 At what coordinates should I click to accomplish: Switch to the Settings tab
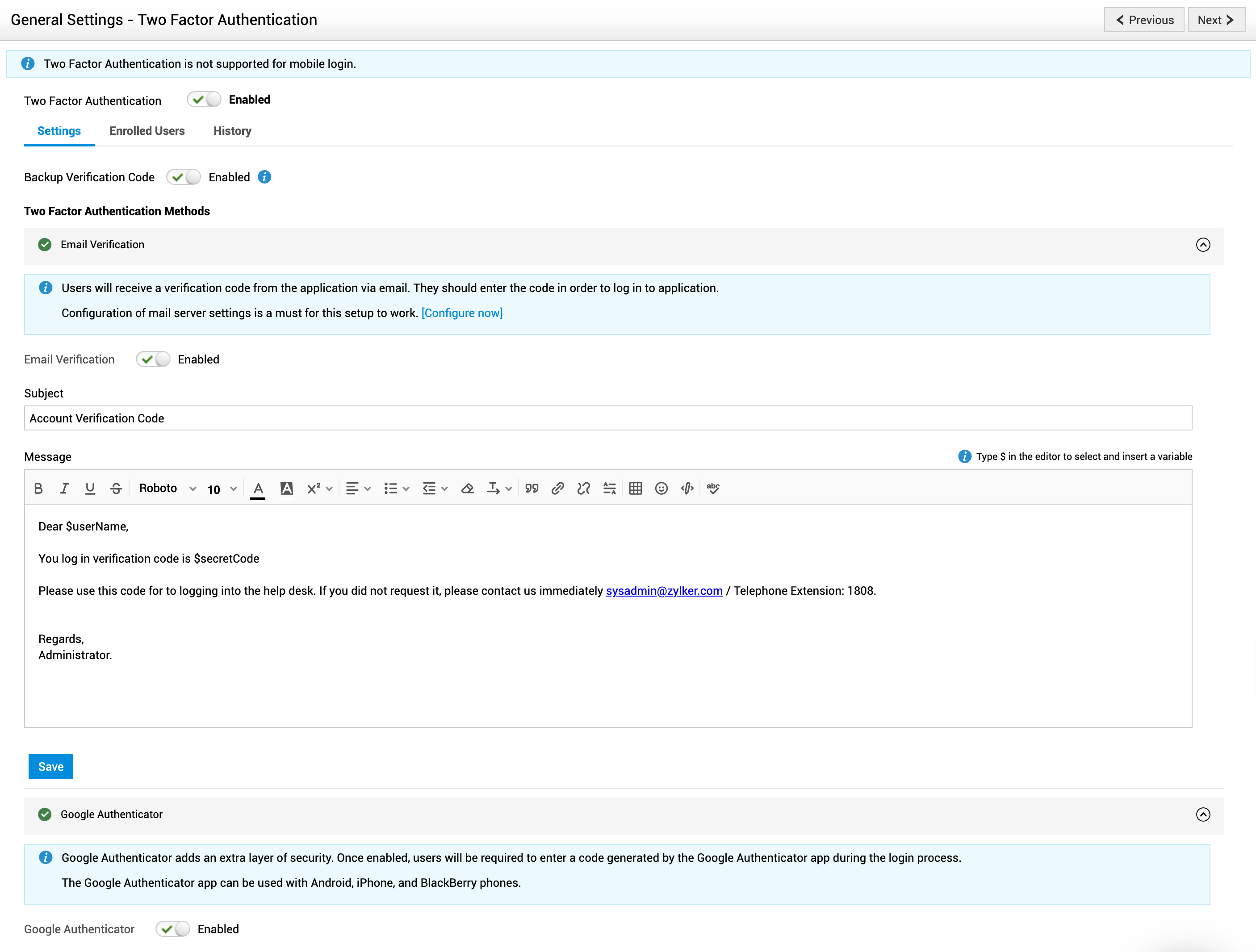pos(59,131)
